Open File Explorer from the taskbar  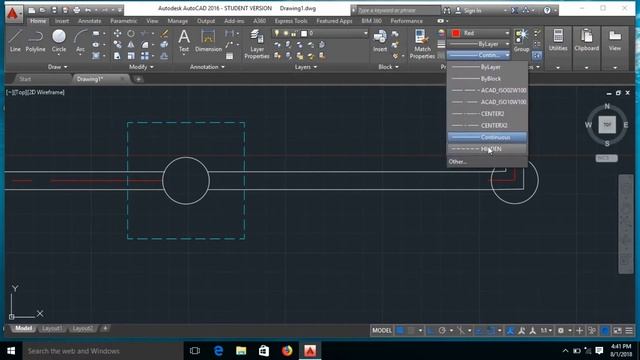click(x=241, y=351)
